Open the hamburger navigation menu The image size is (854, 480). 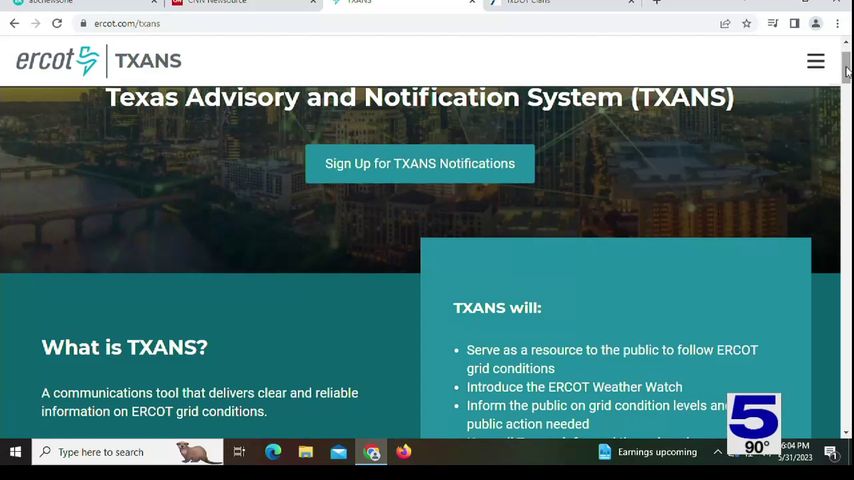click(x=815, y=61)
